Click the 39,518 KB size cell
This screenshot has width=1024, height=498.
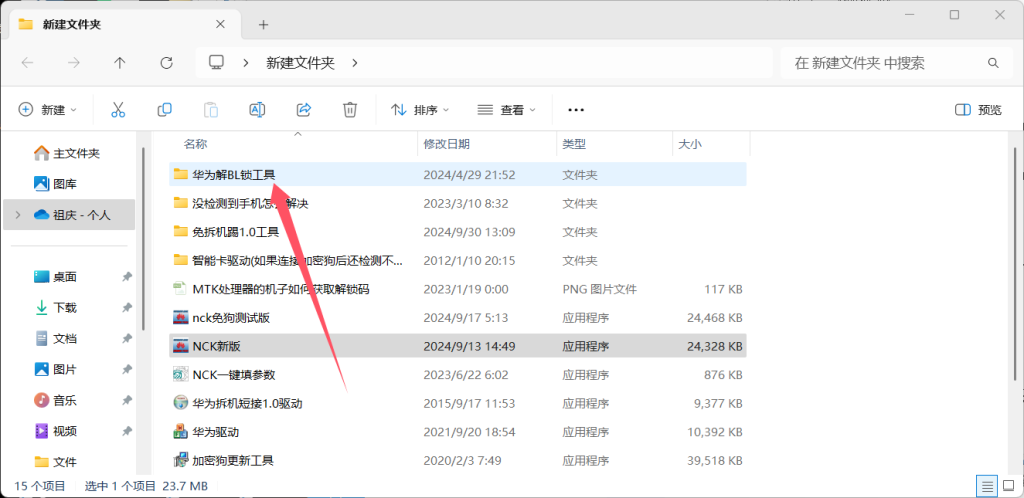tap(715, 460)
